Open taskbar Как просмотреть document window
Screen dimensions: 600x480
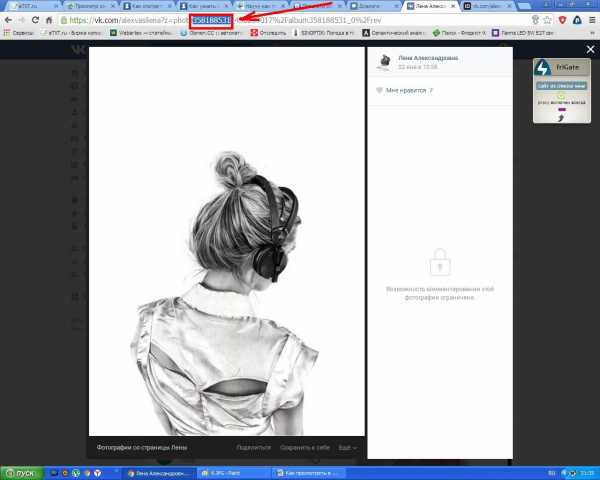[309, 473]
